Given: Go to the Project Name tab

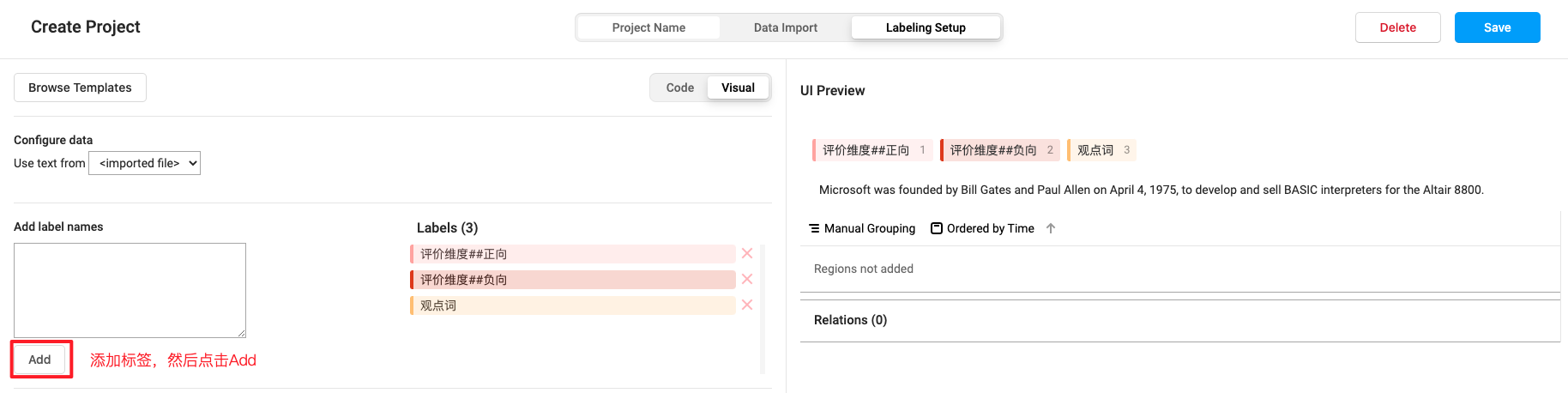Looking at the screenshot, I should pos(648,27).
